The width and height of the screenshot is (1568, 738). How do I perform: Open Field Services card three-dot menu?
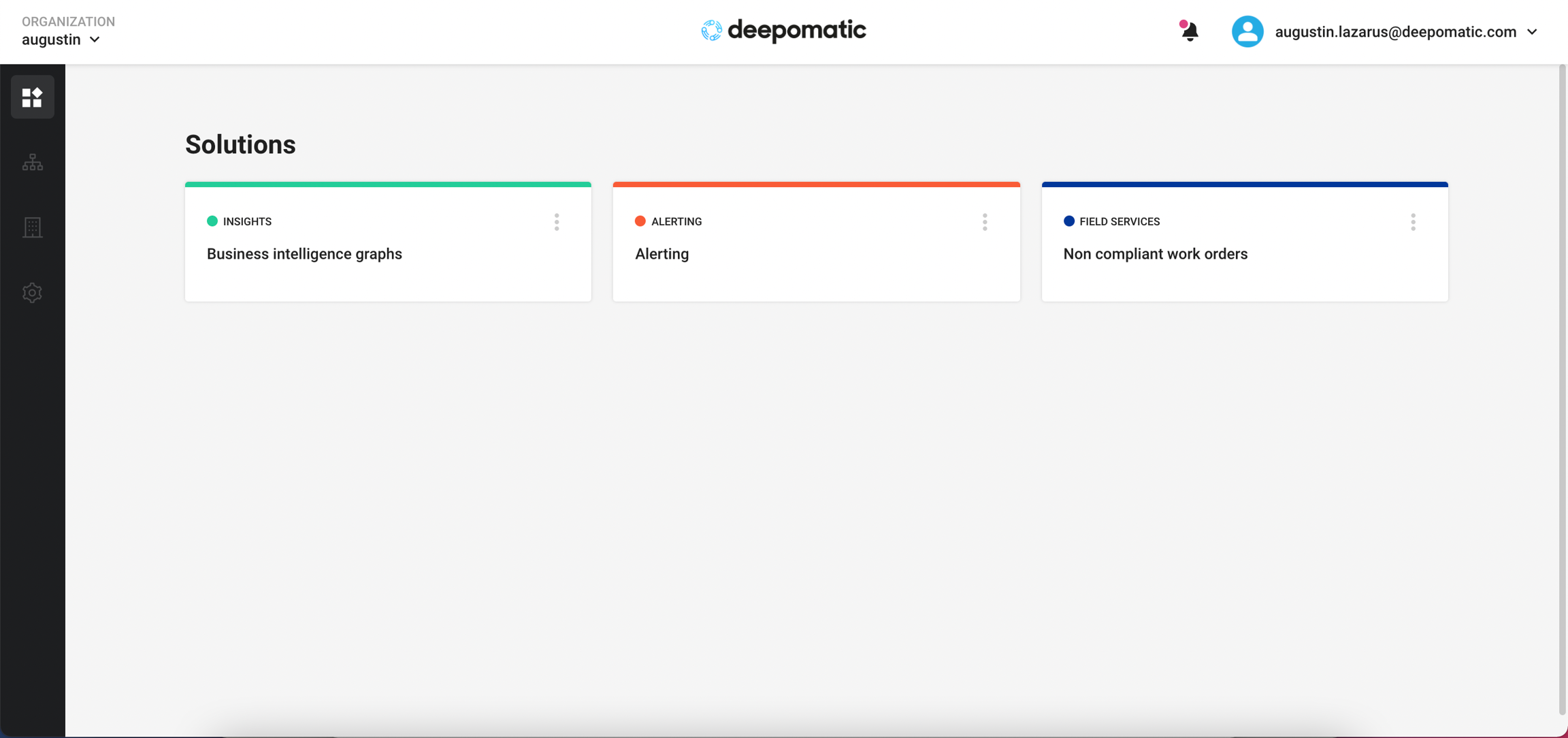point(1413,222)
